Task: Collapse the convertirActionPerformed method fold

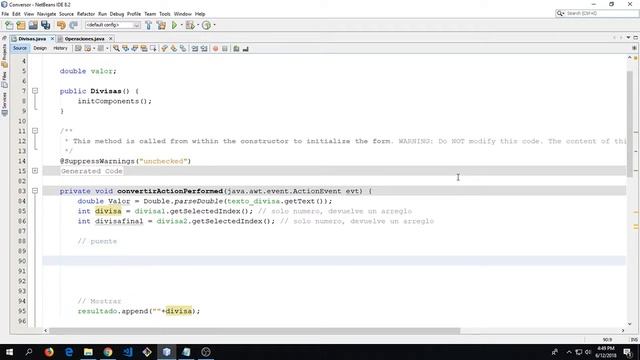Action: 35,191
